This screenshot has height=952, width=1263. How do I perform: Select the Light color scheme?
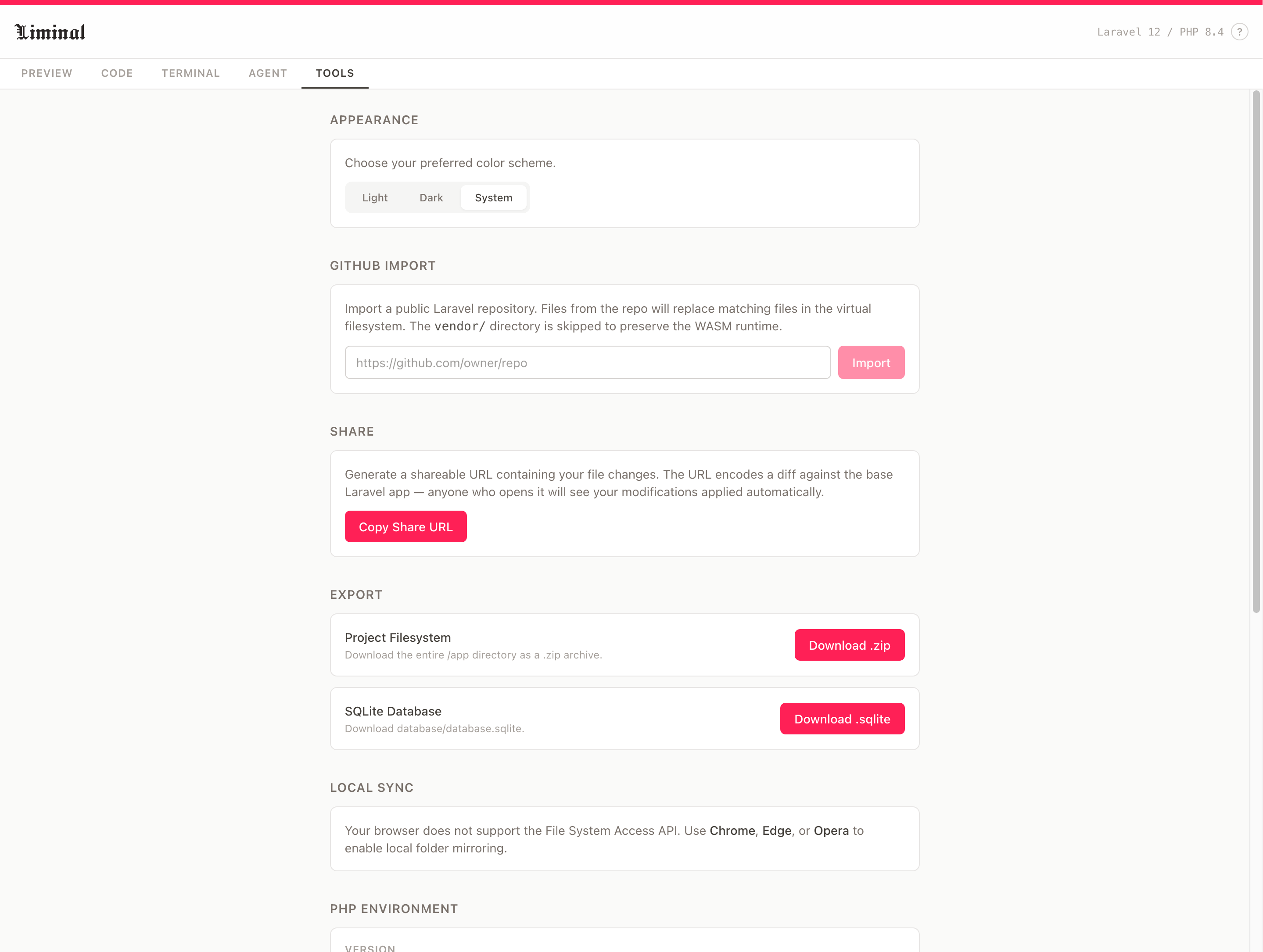coord(375,197)
